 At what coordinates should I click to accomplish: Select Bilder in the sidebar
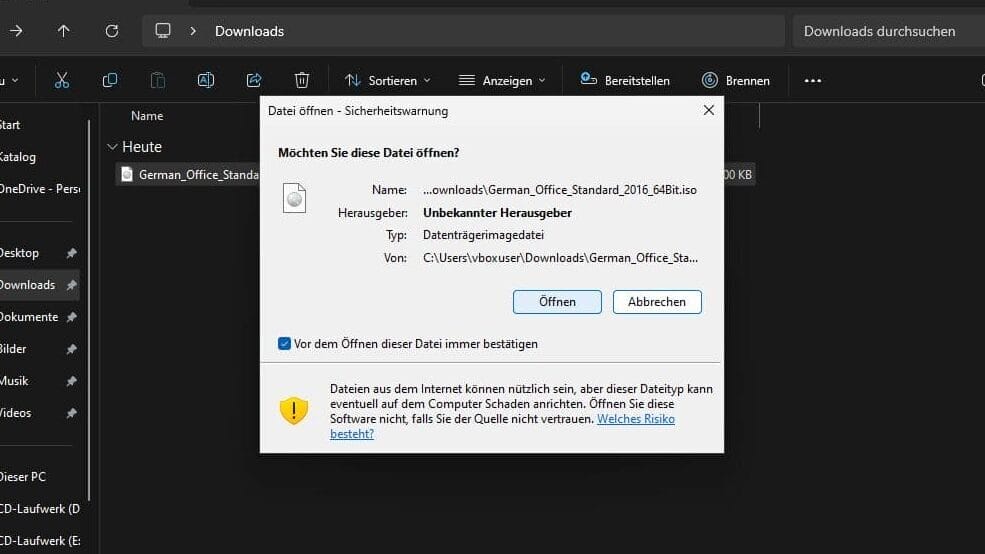14,349
